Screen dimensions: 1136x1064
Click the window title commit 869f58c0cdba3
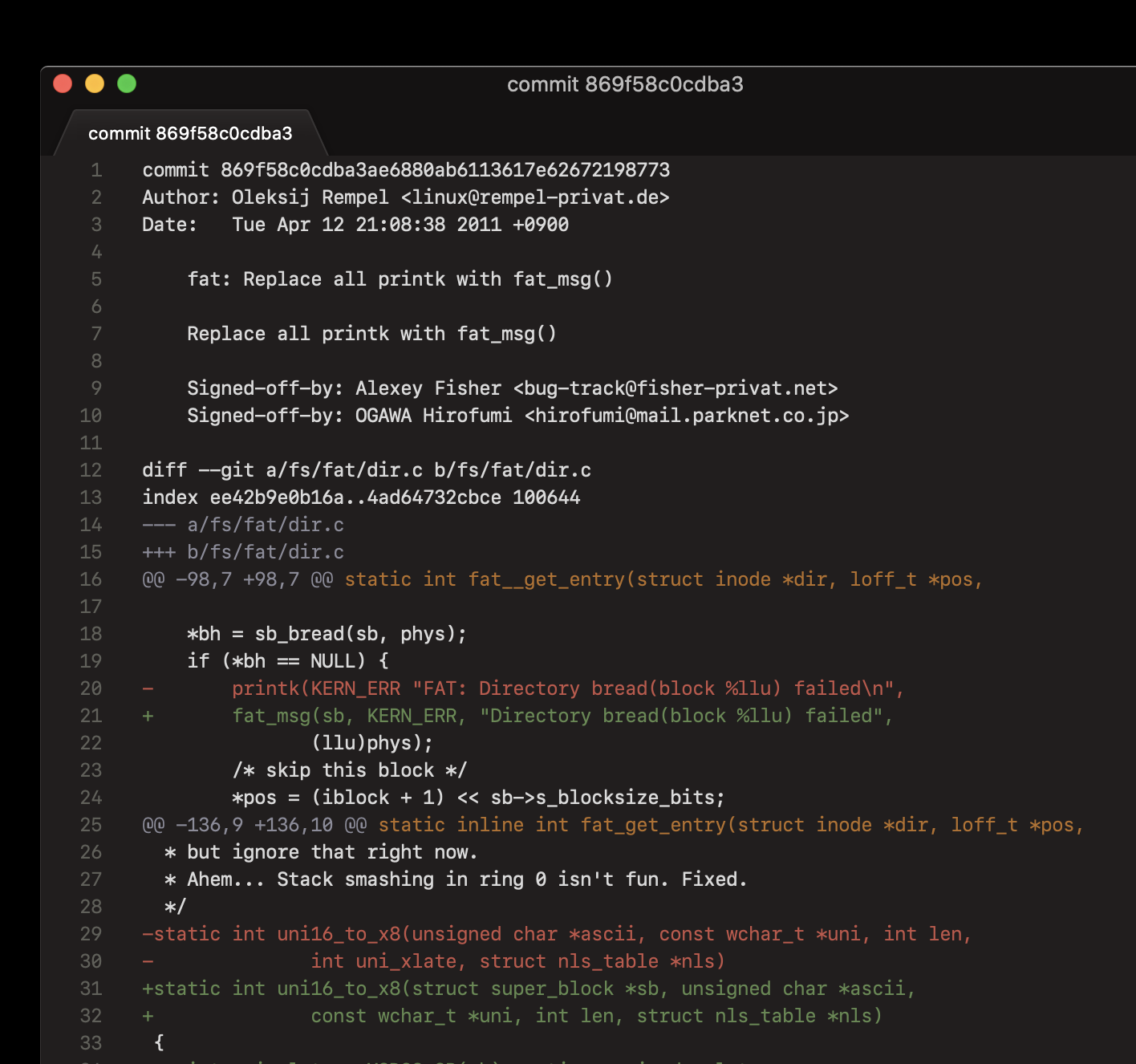pos(625,84)
